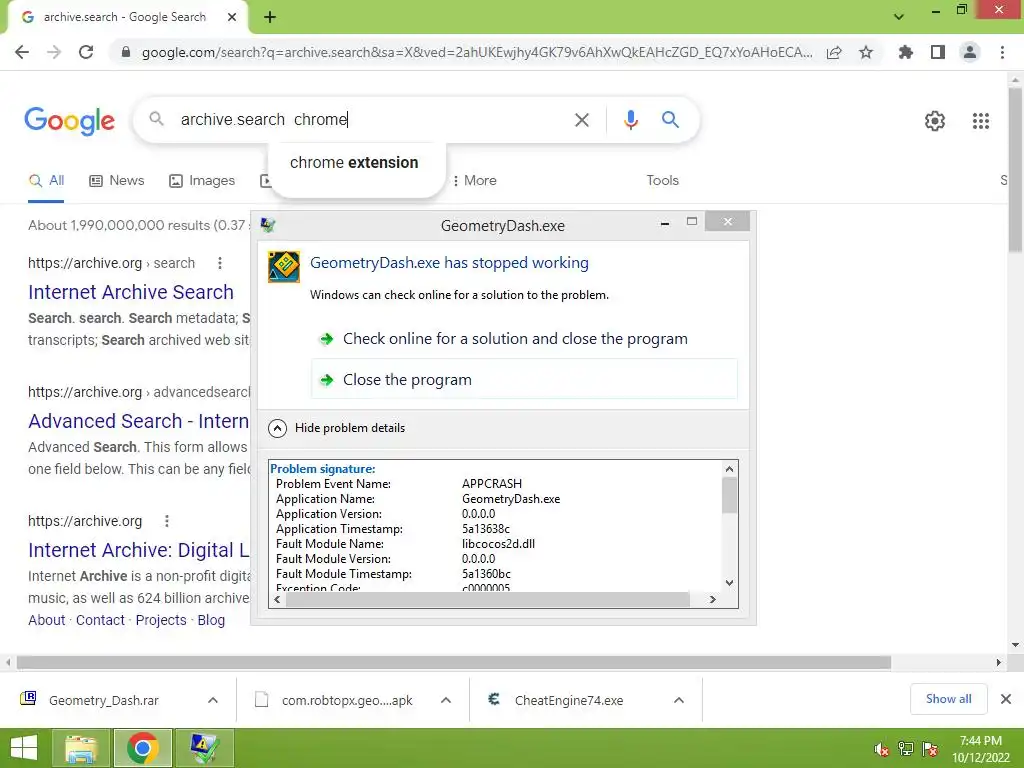Screen dimensions: 1024x768
Task: Open the Chrome extensions puzzle icon
Action: pyautogui.click(x=905, y=52)
